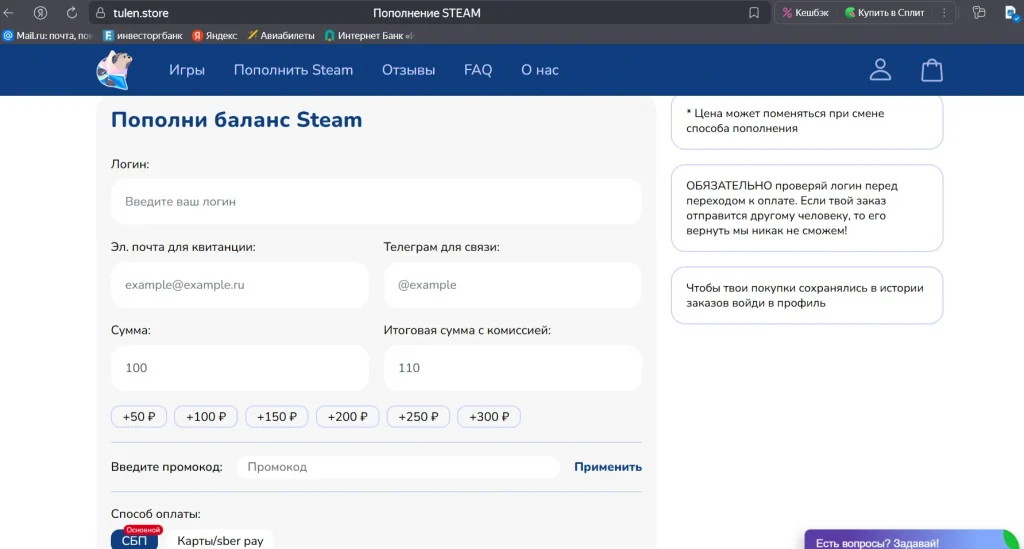The width and height of the screenshot is (1024, 549).
Task: Click the Yandex browser logo icon
Action: click(40, 12)
